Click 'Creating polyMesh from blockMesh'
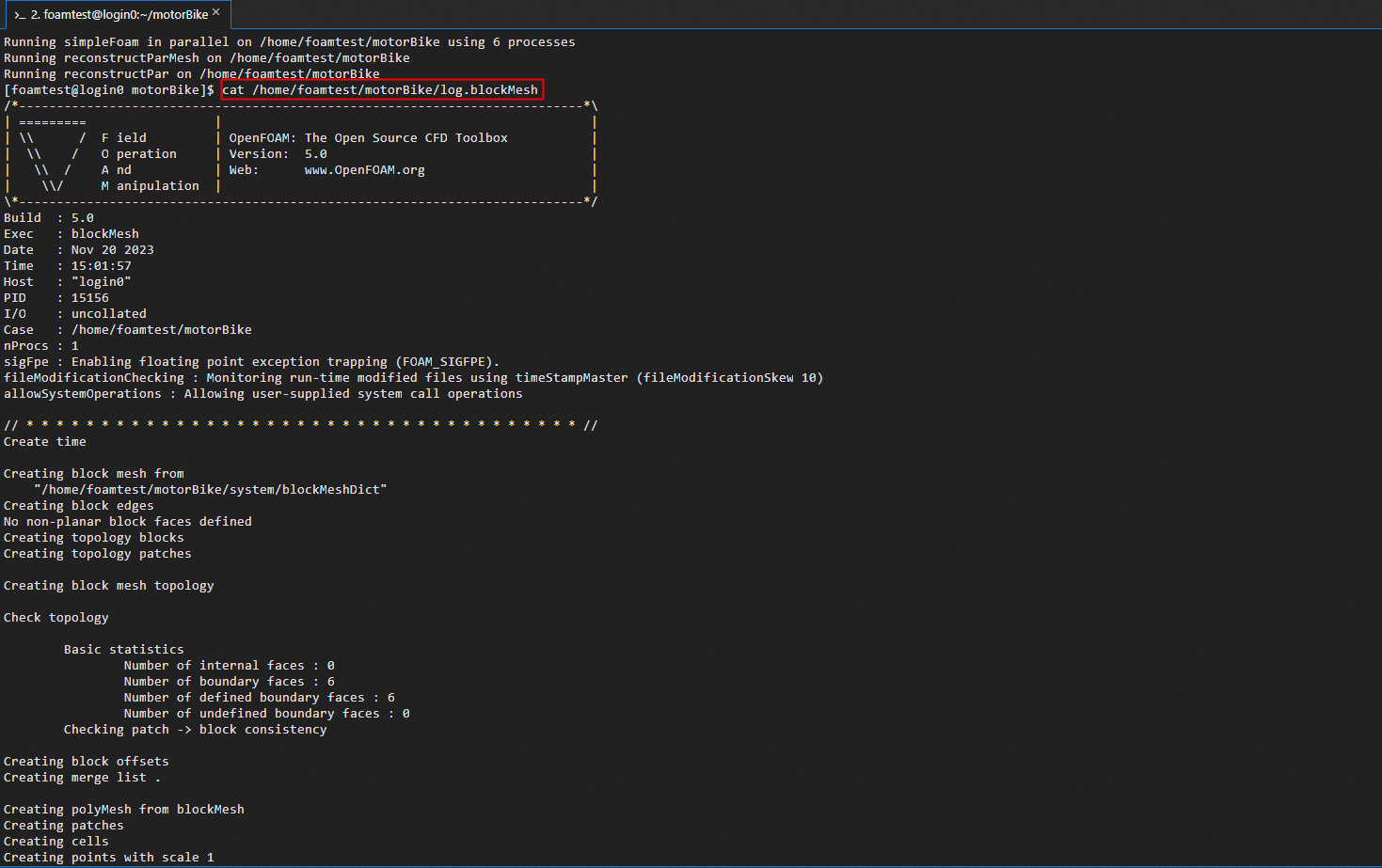 tap(124, 810)
